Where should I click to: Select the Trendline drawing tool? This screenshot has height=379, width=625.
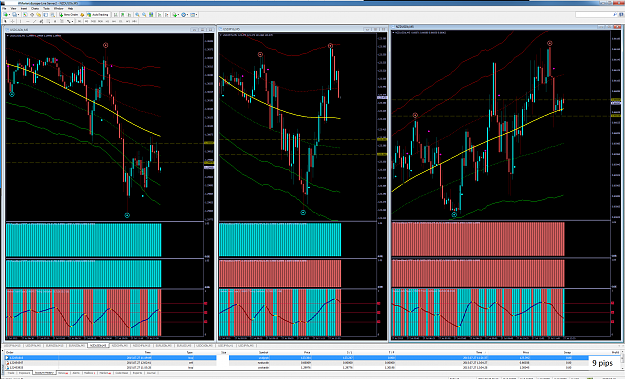(x=35, y=22)
